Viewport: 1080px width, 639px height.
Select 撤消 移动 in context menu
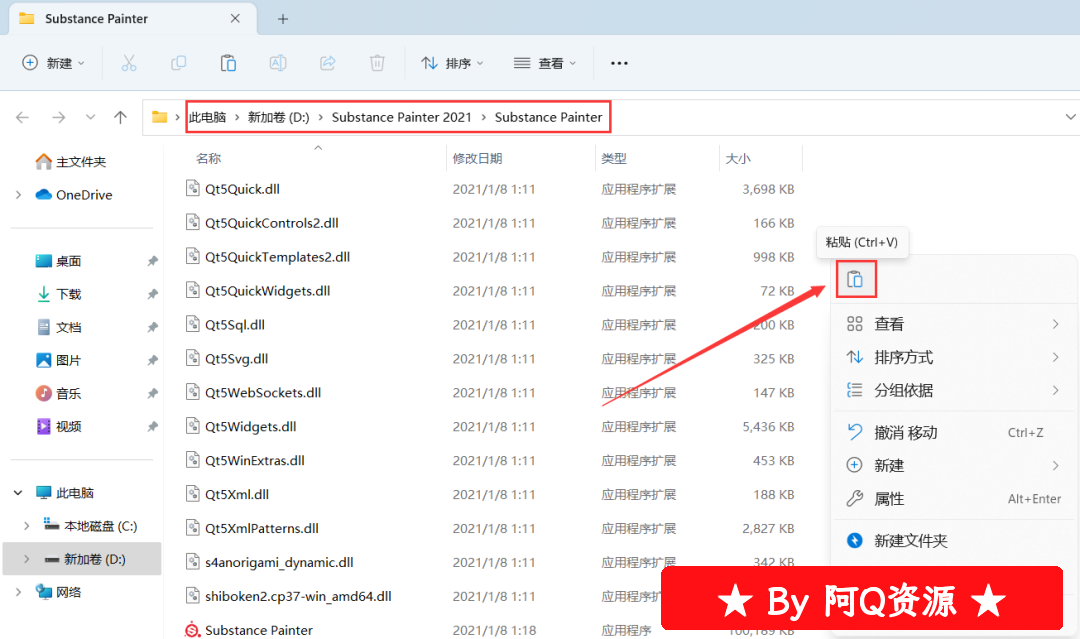[906, 433]
